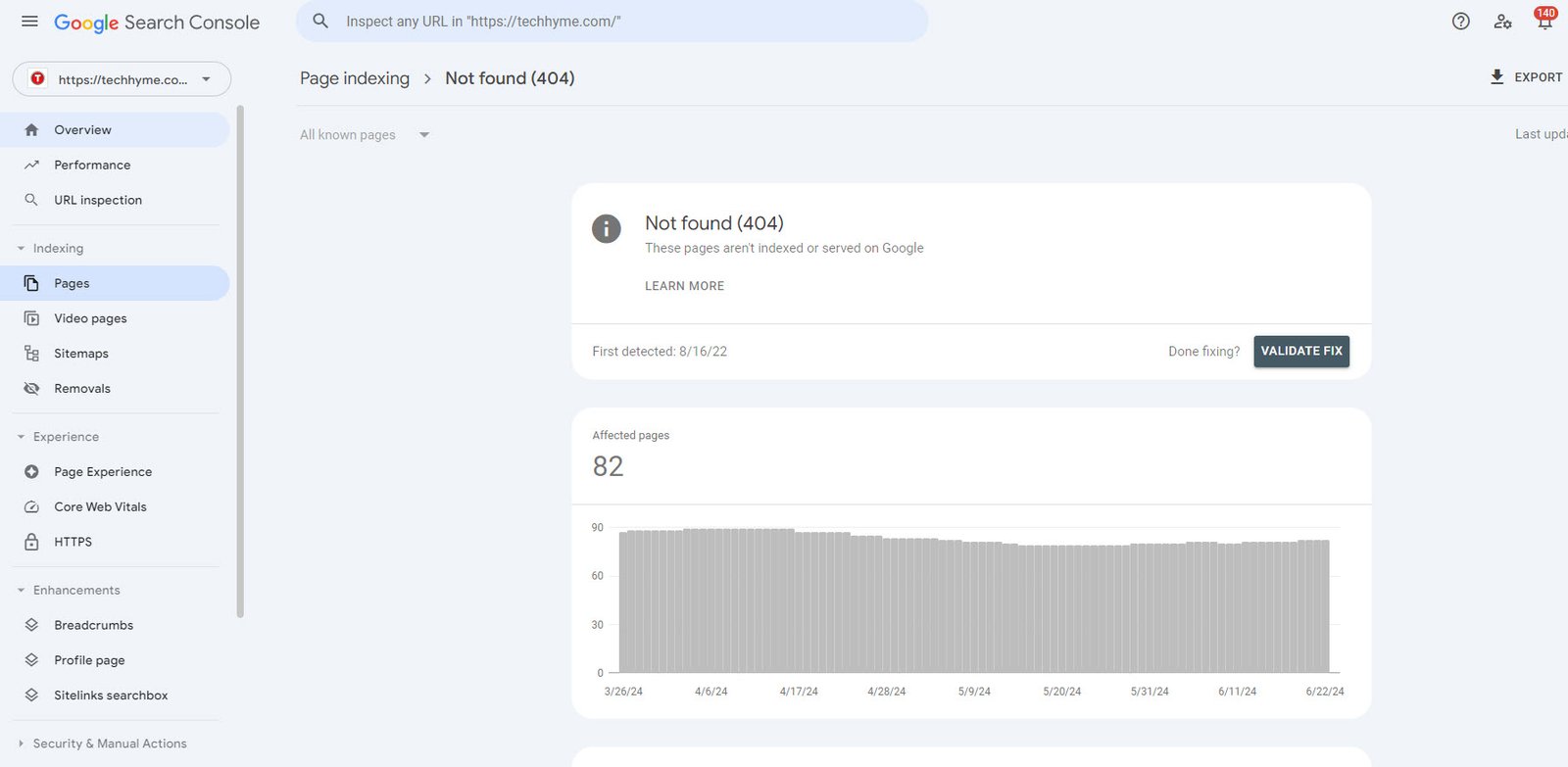Go to URL inspection in sidebar
Image resolution: width=1568 pixels, height=767 pixels.
[x=116, y=200]
